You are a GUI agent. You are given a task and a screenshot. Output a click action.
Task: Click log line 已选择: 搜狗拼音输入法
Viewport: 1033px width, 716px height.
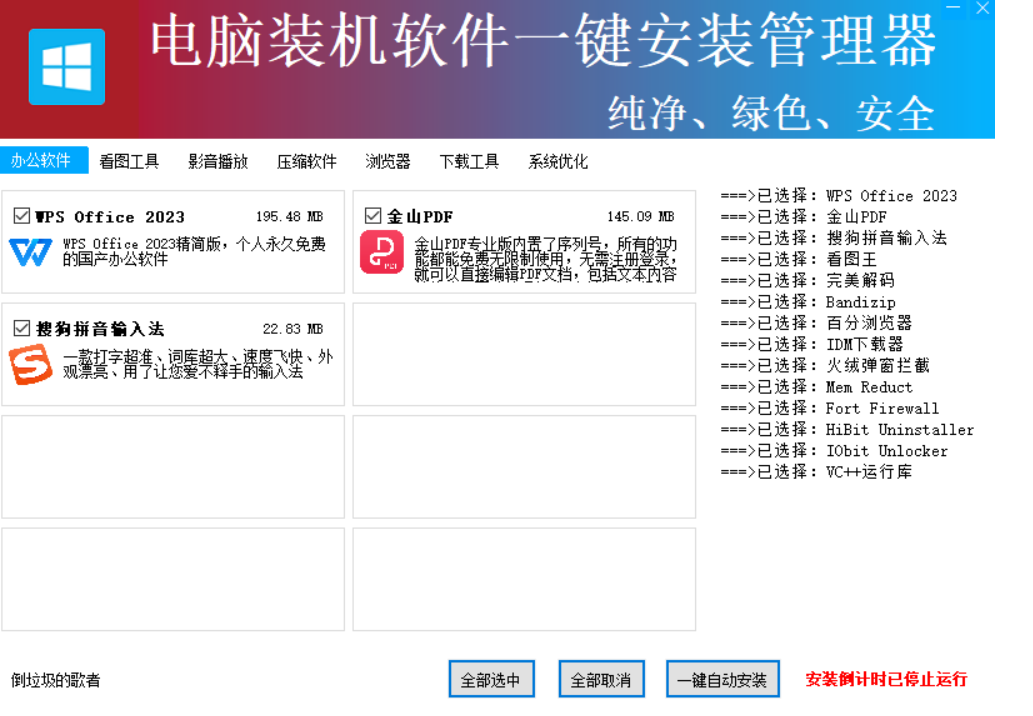tap(833, 238)
